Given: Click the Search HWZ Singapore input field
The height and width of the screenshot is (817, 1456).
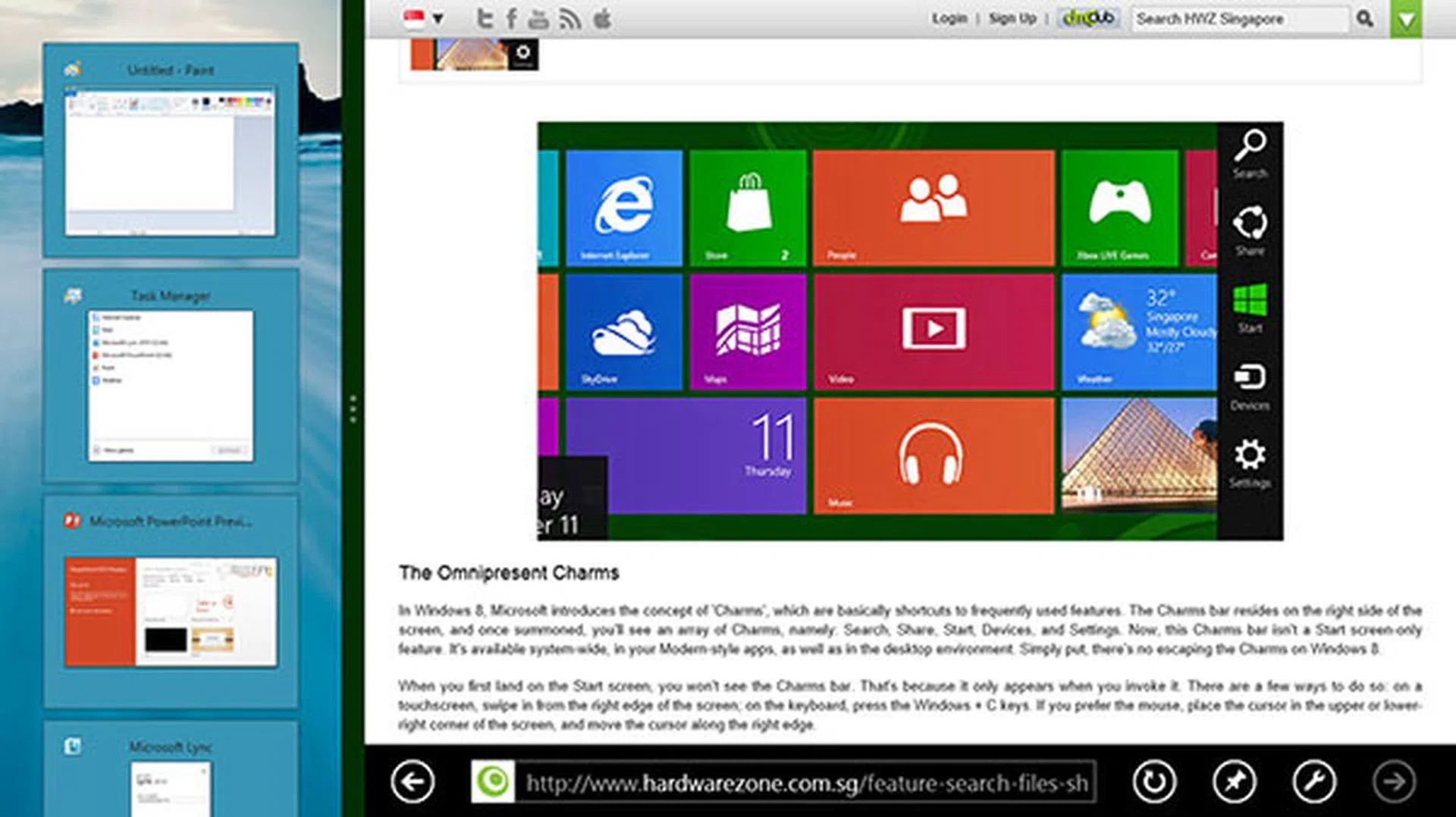Looking at the screenshot, I should pyautogui.click(x=1240, y=18).
